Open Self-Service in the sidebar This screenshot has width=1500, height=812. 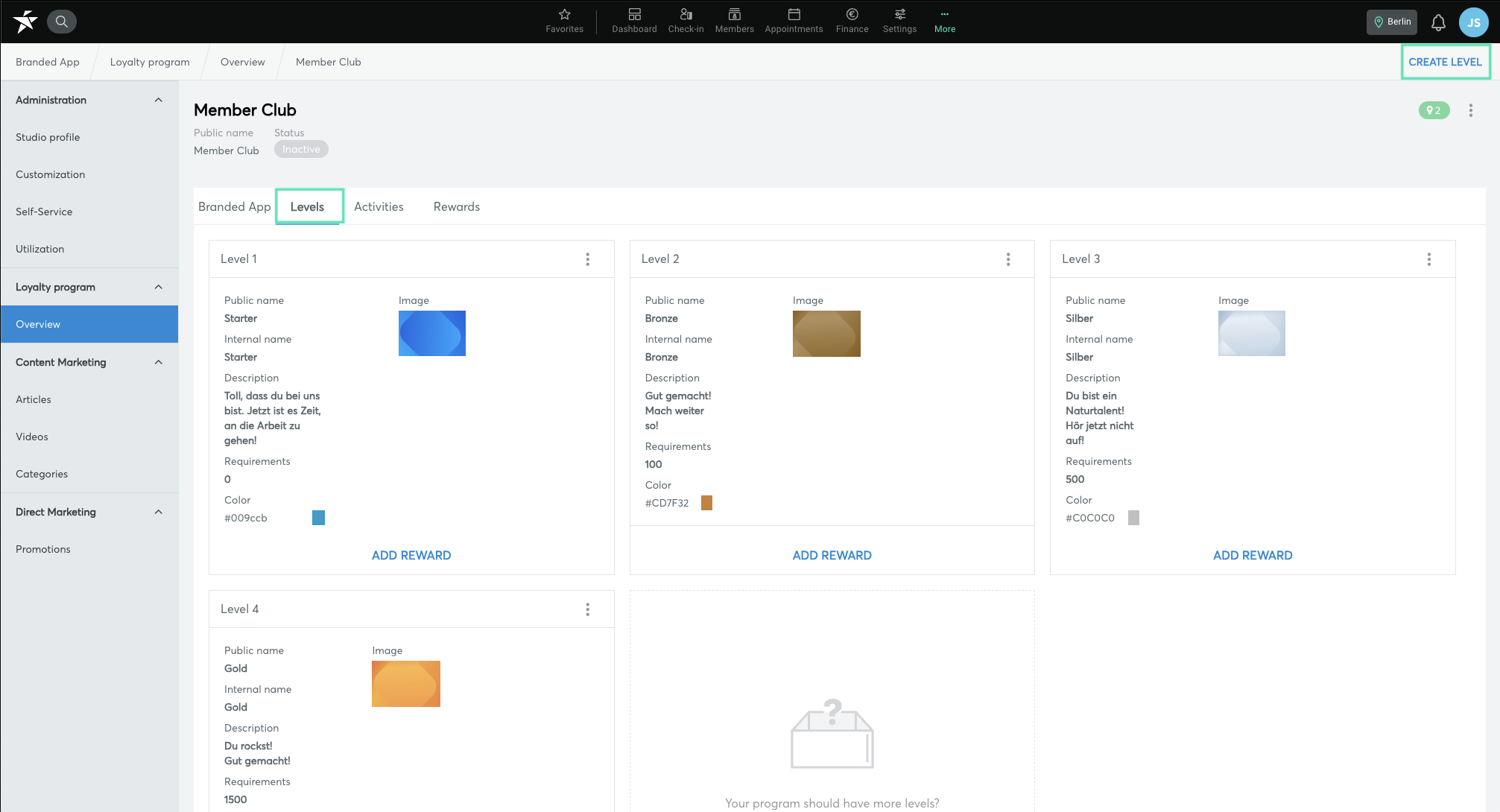pos(89,212)
